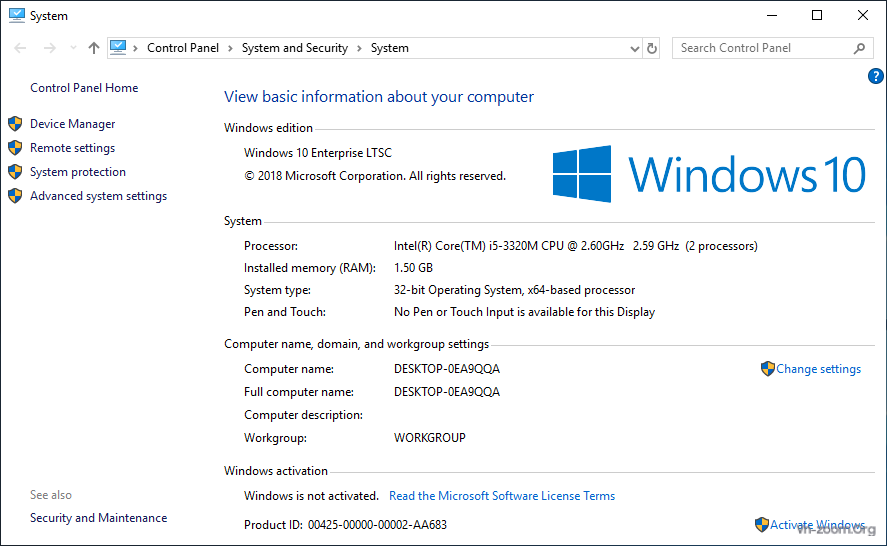Open Remote settings link
The width and height of the screenshot is (887, 546).
click(72, 148)
